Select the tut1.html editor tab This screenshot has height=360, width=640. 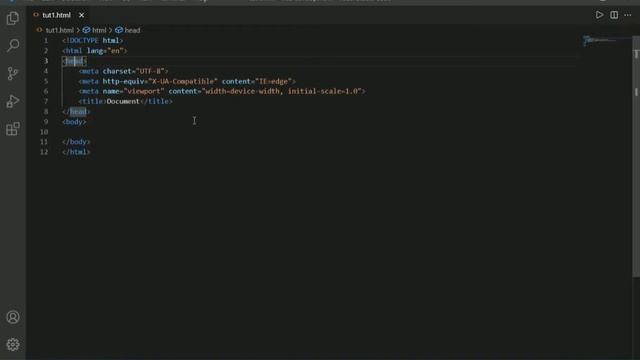pos(56,15)
